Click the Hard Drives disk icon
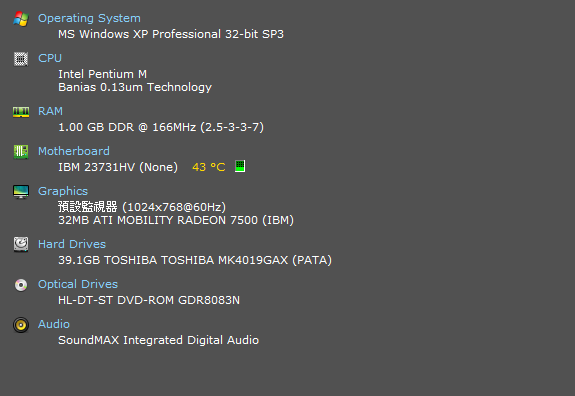This screenshot has width=575, height=396. coord(21,244)
